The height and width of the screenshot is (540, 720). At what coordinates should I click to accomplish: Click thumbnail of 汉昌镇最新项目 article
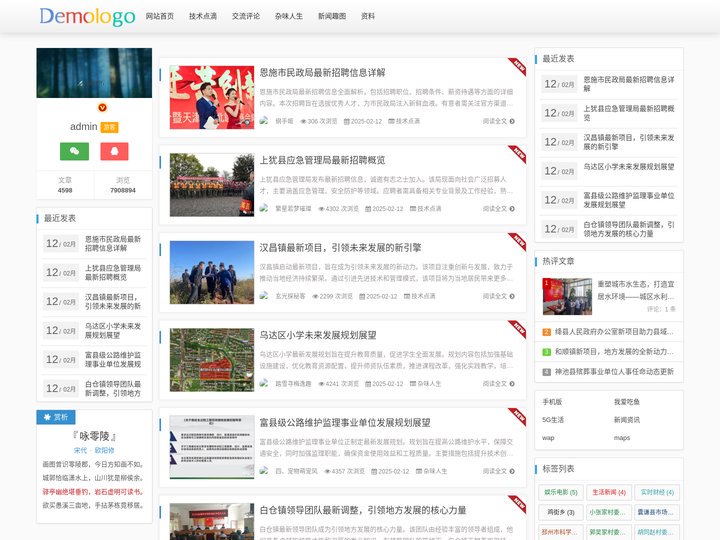point(212,272)
